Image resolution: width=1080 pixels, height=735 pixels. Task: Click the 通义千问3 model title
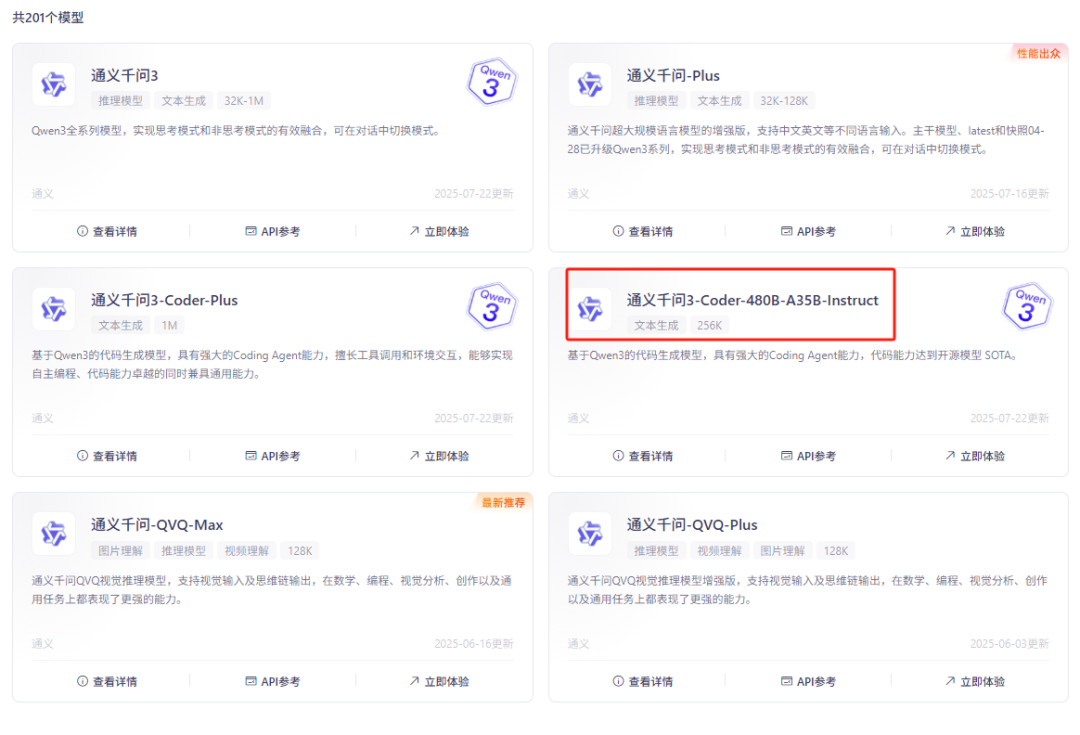[x=125, y=76]
